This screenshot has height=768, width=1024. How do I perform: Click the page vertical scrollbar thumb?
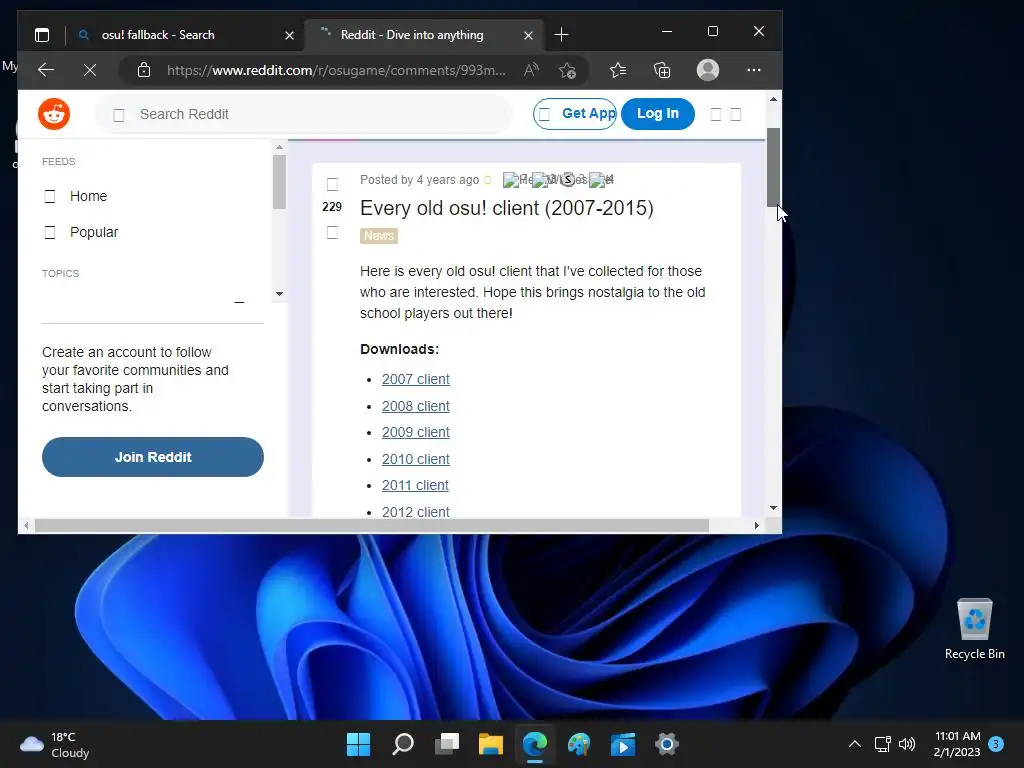pos(773,167)
